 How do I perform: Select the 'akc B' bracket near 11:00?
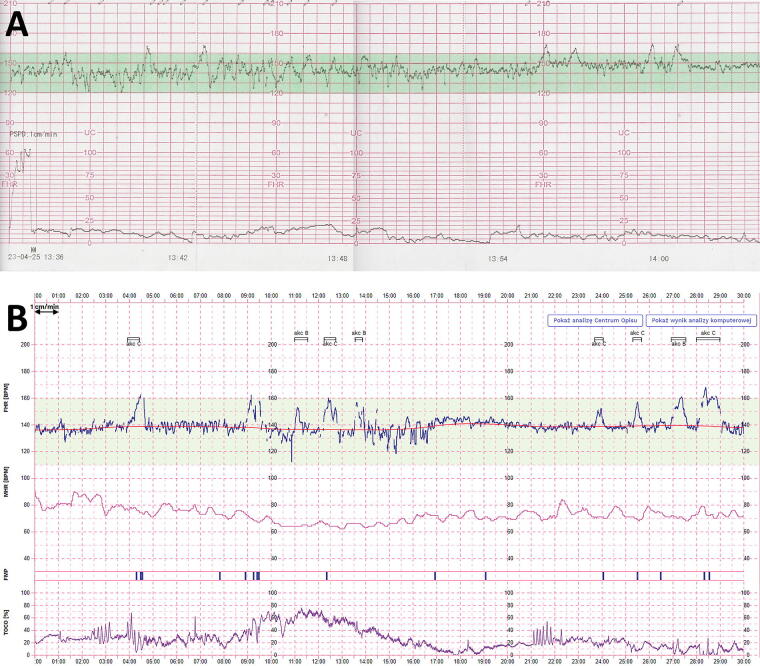click(300, 338)
